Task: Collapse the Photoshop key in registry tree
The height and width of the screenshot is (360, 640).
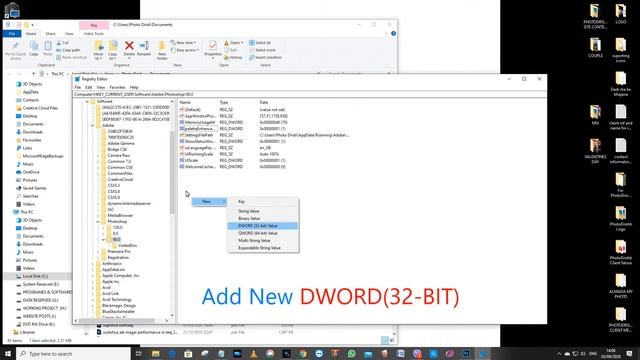Action: click(x=98, y=222)
